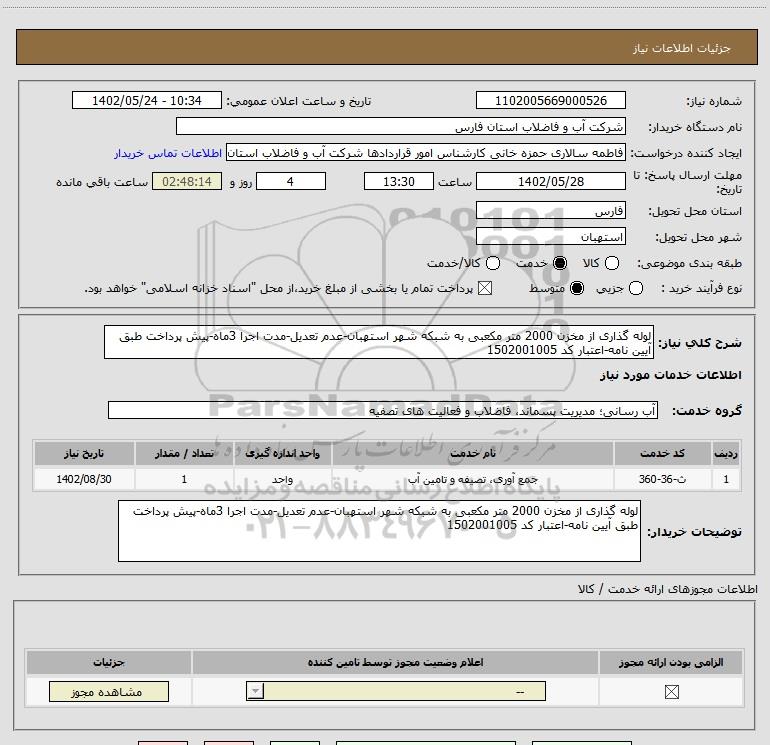Click the نام خدمت column header

pos(473,454)
